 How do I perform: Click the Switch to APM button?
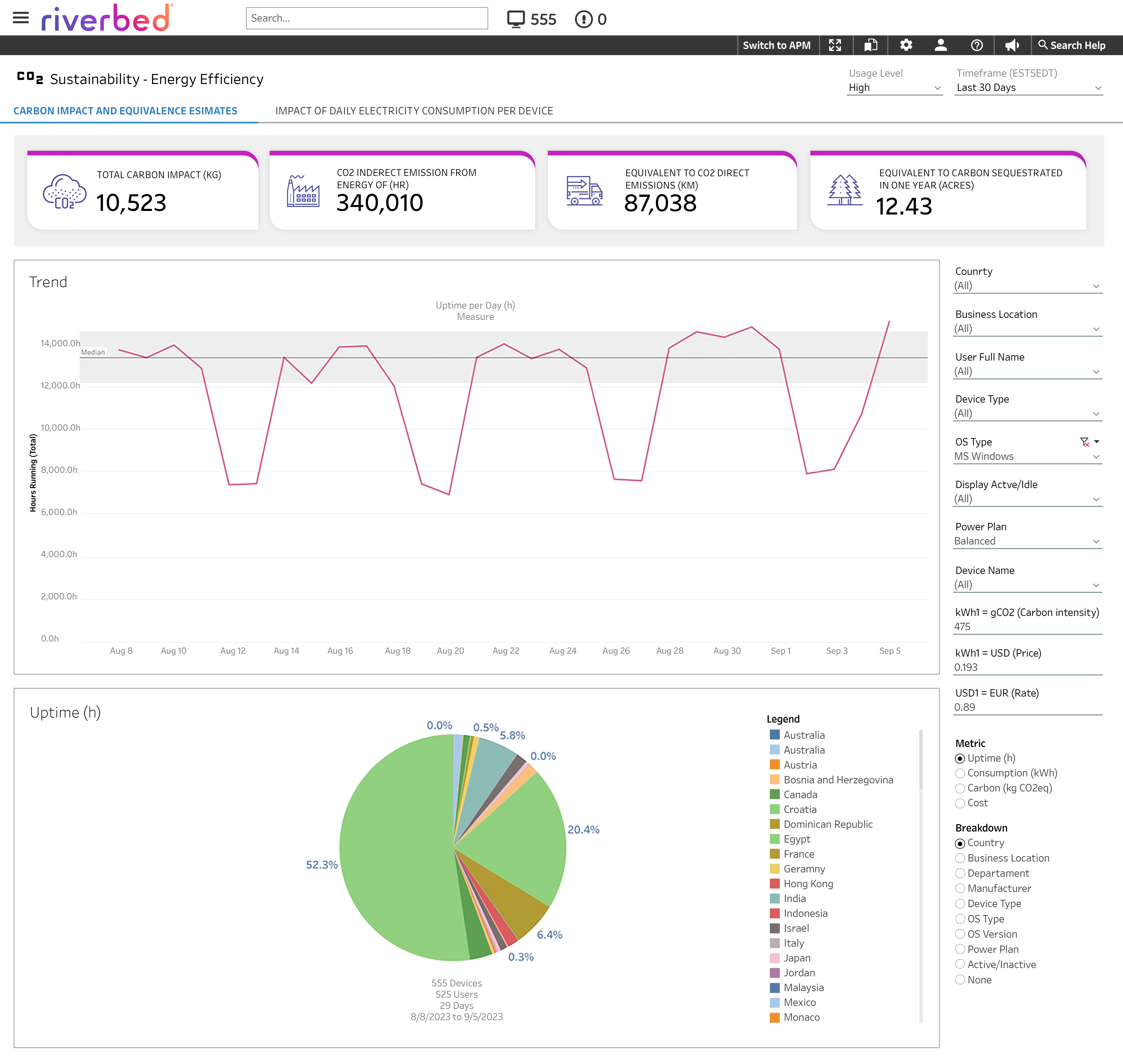tap(776, 45)
